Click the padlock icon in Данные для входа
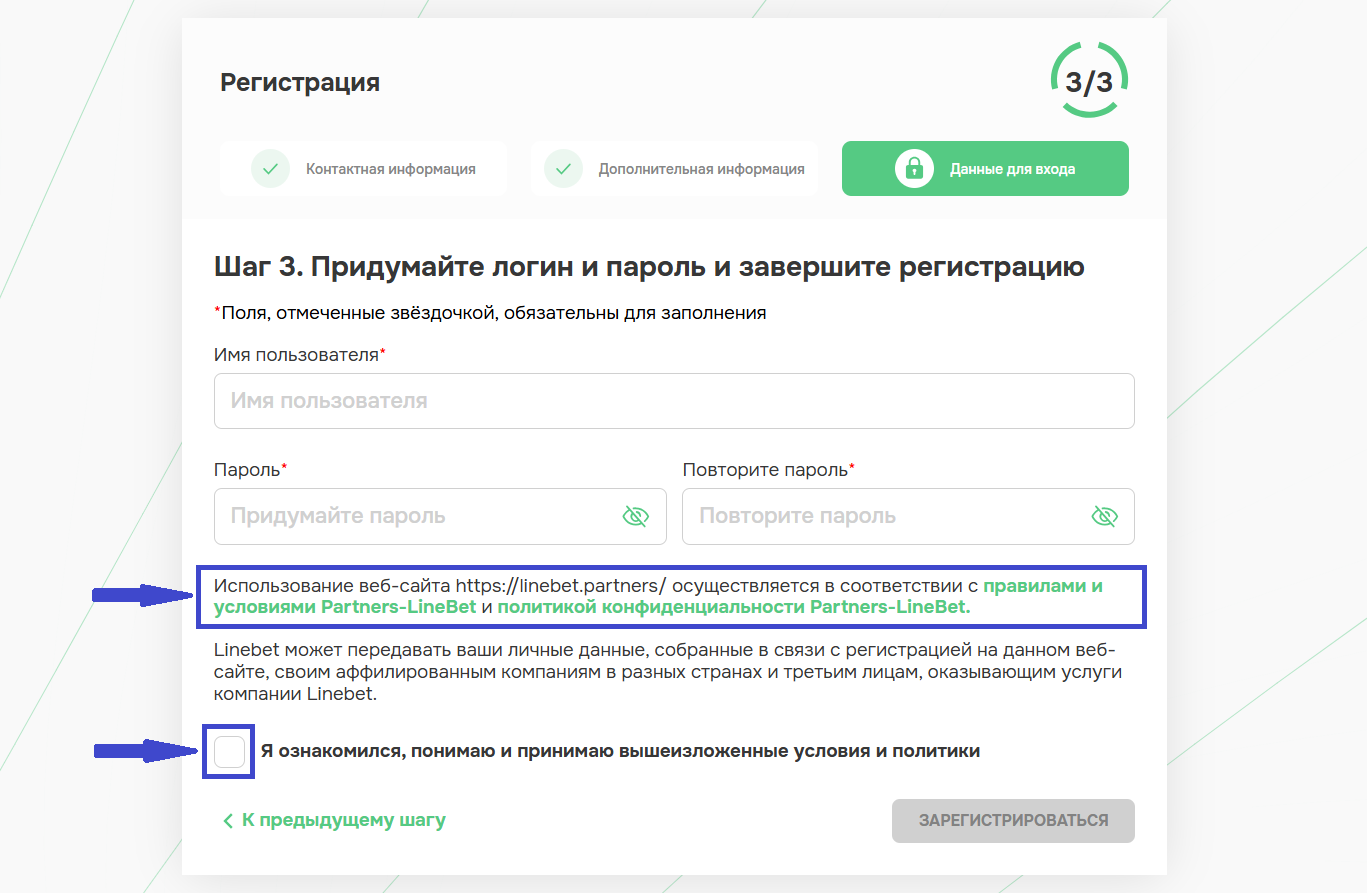 914,169
